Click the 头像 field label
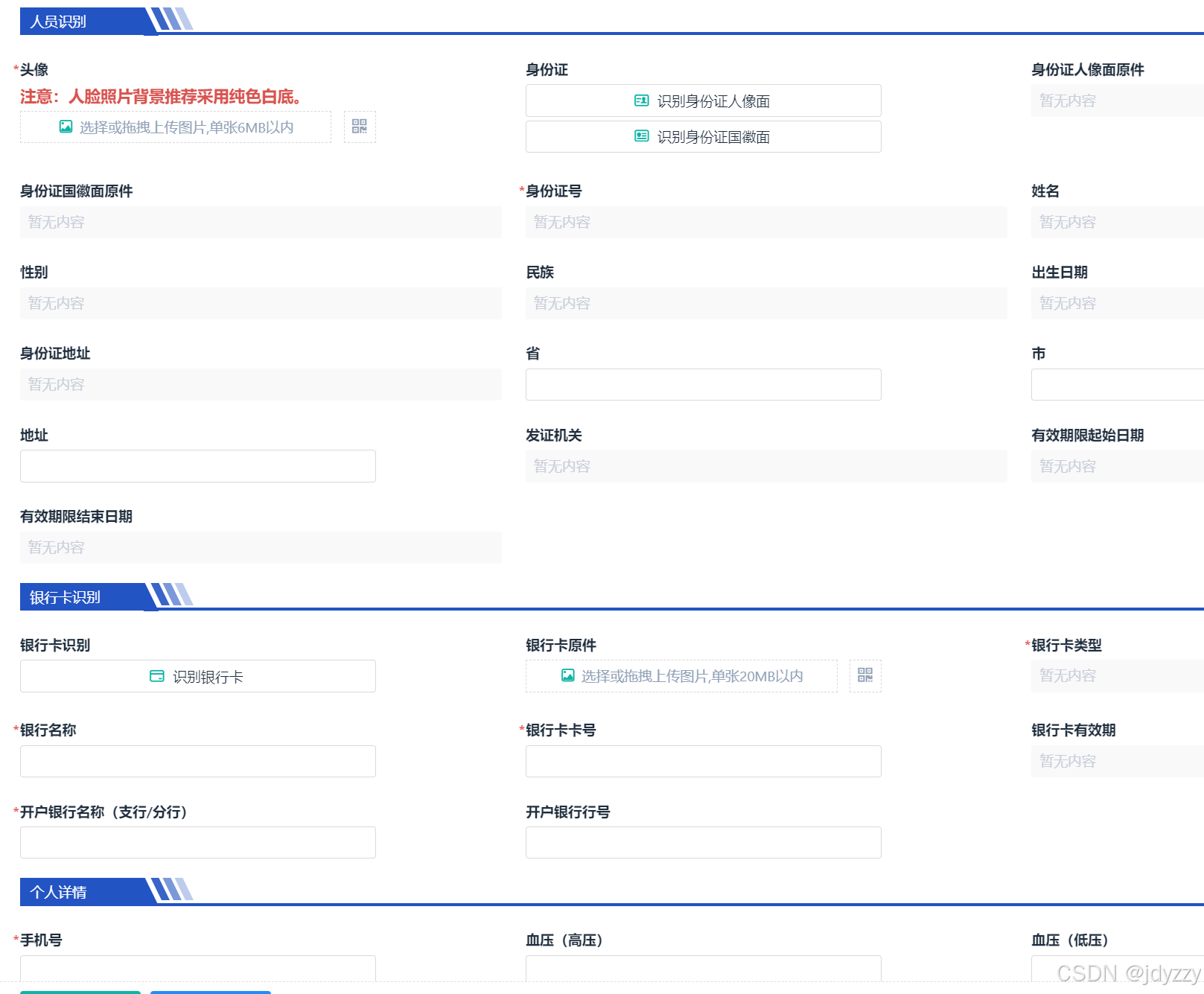Screen dimensions: 1204x994 [x=34, y=69]
